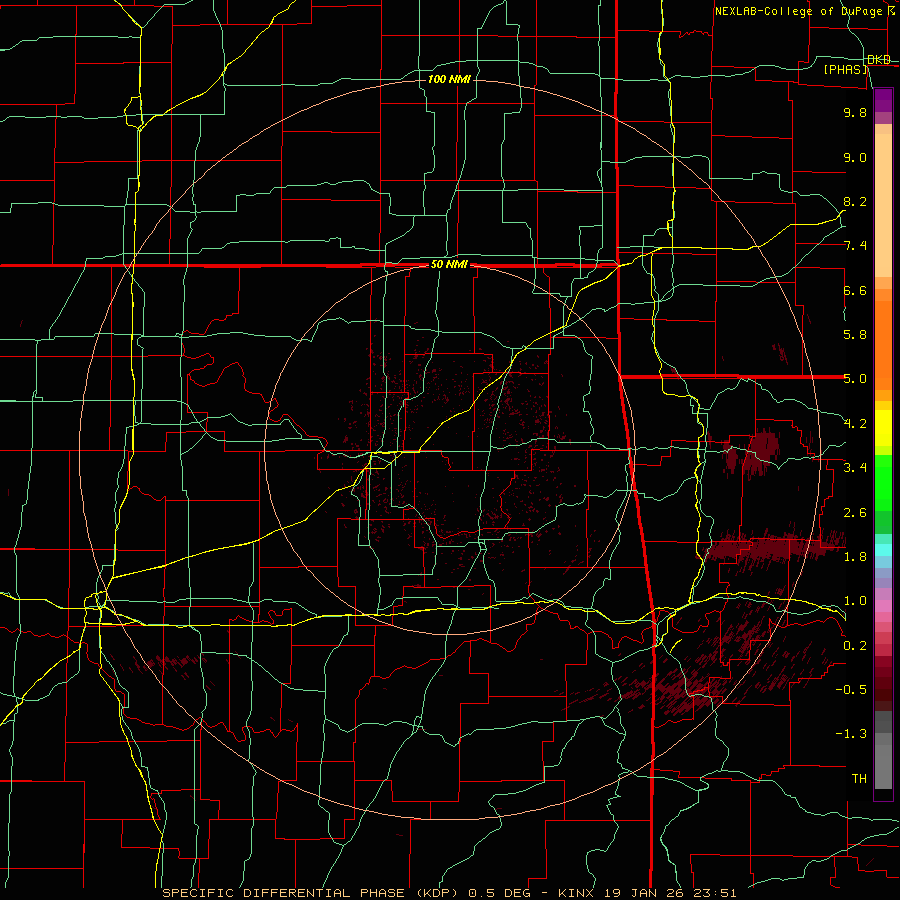Select the 5.8 scale label
The width and height of the screenshot is (900, 900).
click(x=855, y=335)
